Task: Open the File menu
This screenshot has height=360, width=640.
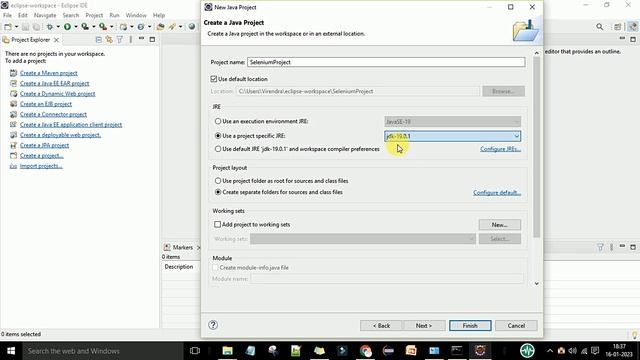Action: pyautogui.click(x=7, y=15)
